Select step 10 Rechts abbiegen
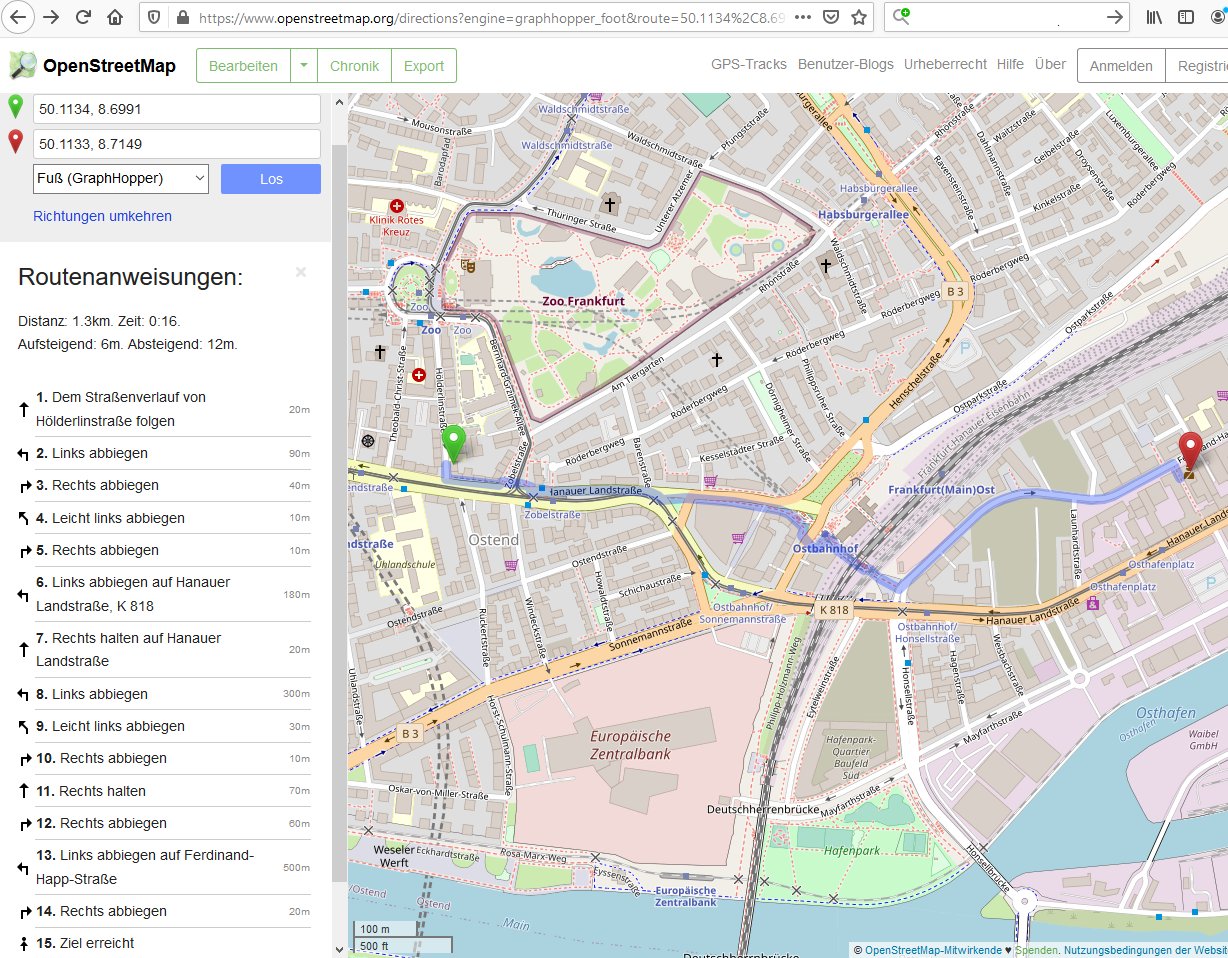The height and width of the screenshot is (958, 1228). [x=166, y=758]
